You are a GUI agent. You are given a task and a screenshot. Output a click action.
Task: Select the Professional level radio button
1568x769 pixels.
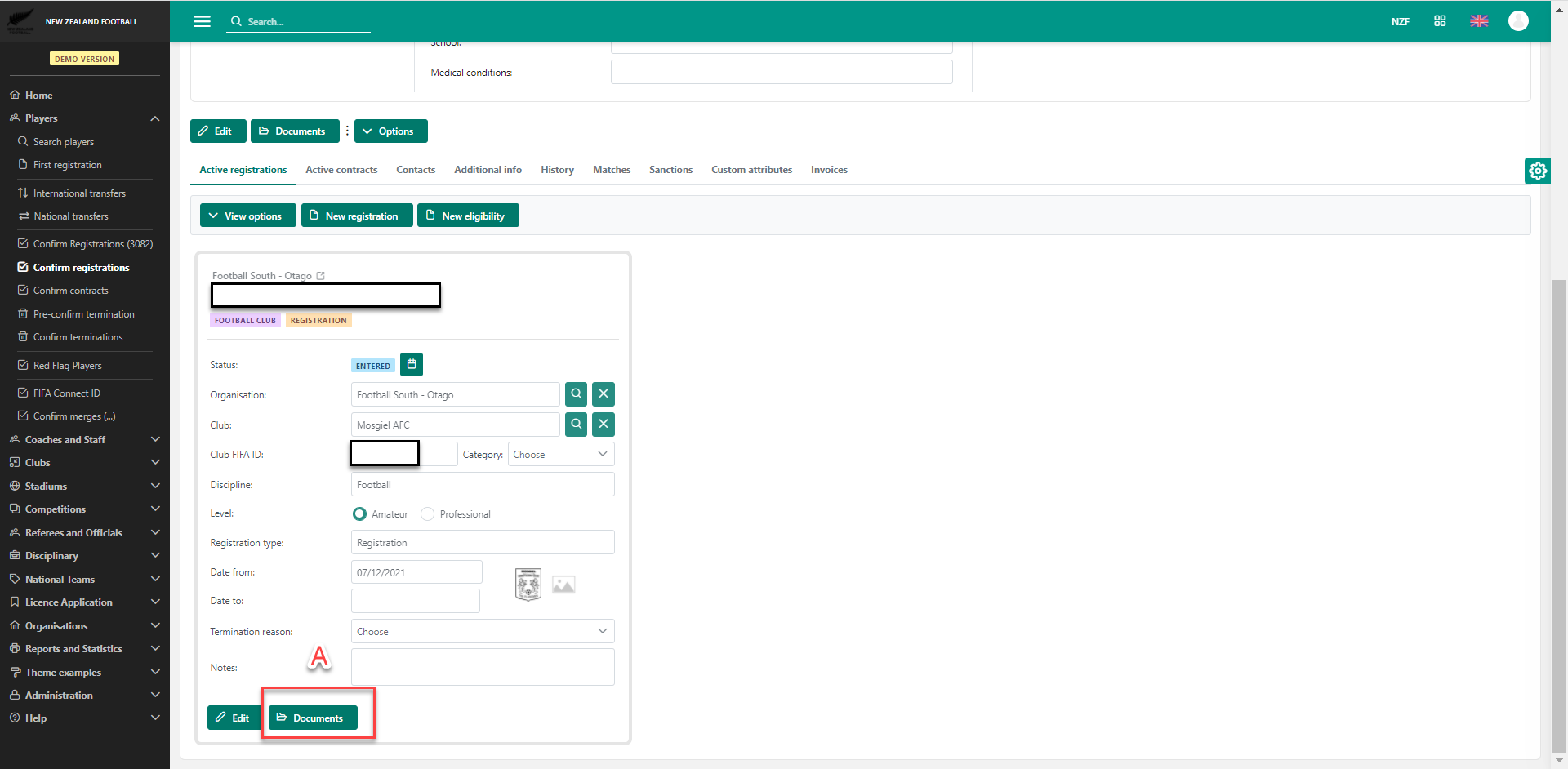point(427,514)
